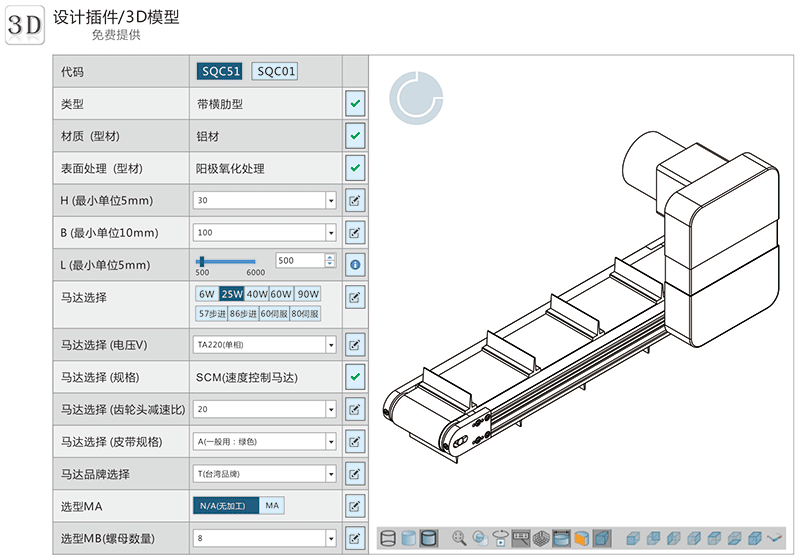Click the rotate view icon with play symbol
This screenshot has height=558, width=800.
[x=501, y=538]
